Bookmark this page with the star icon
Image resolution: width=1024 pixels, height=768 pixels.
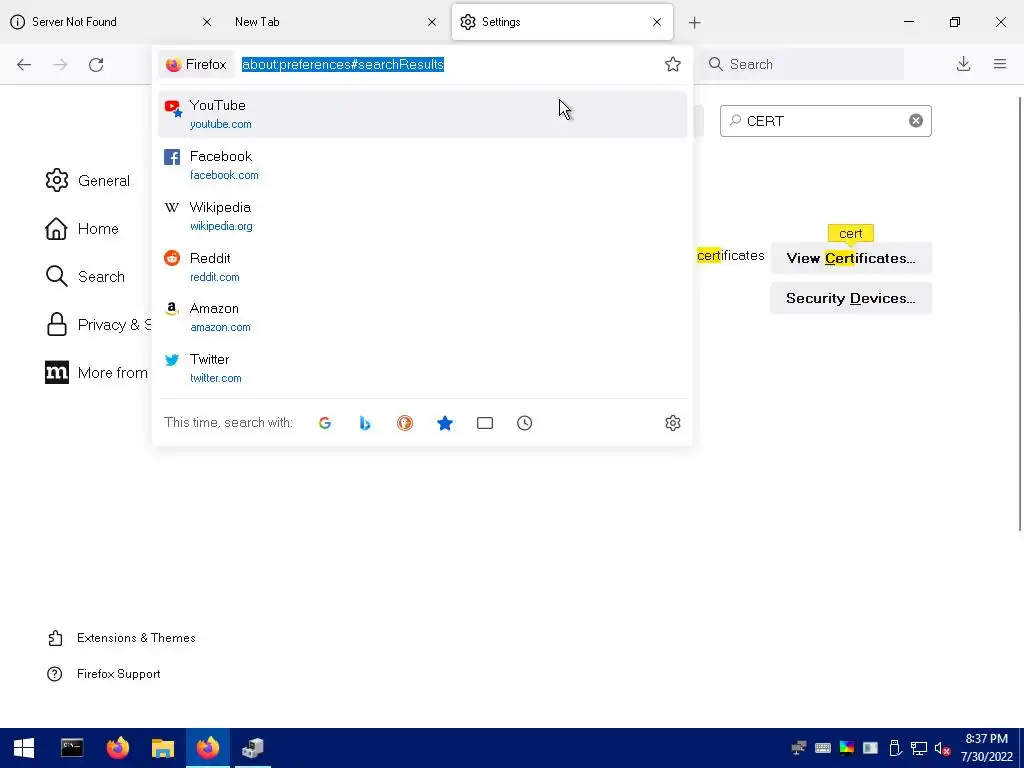673,64
